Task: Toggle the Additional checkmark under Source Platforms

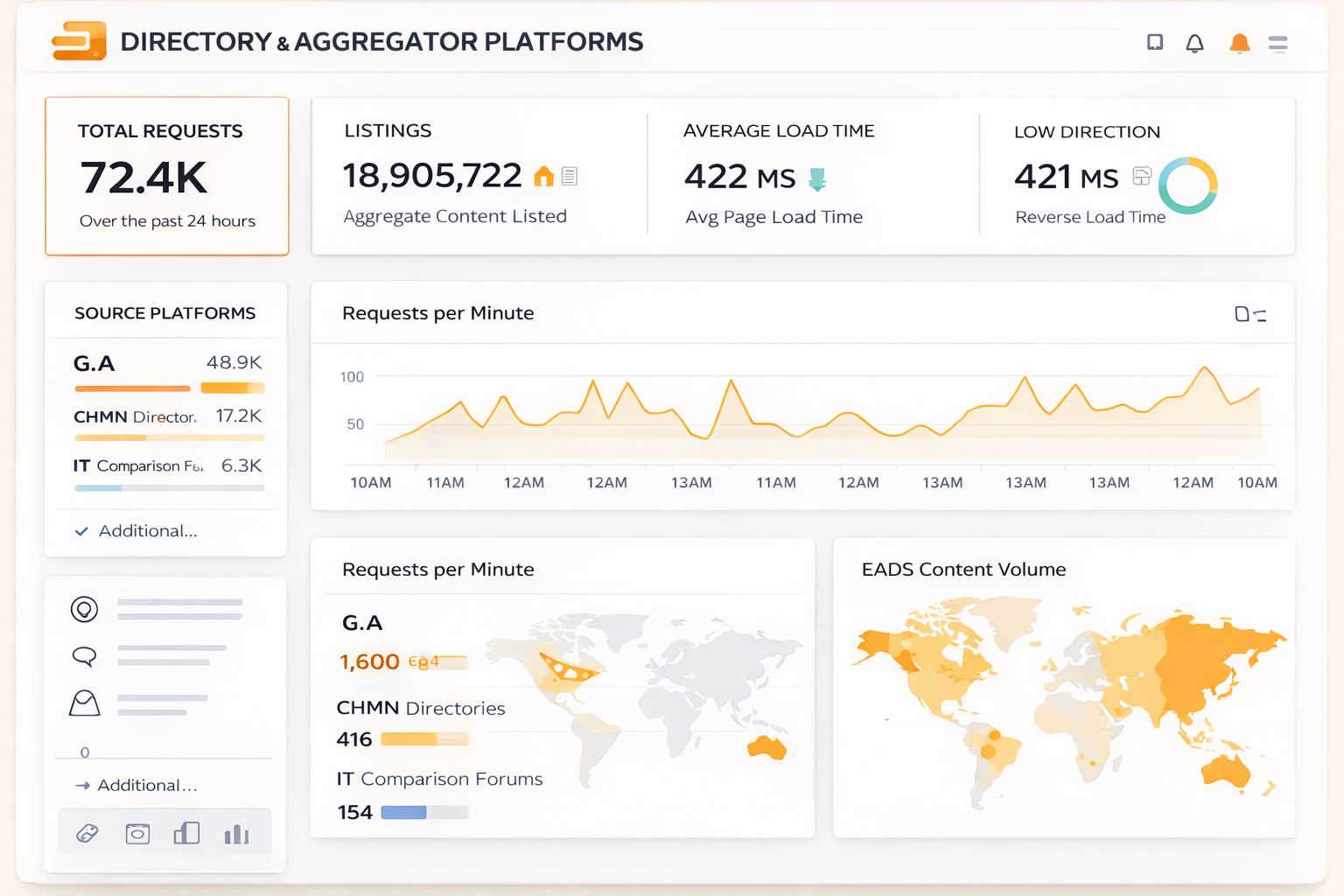Action: (x=81, y=531)
